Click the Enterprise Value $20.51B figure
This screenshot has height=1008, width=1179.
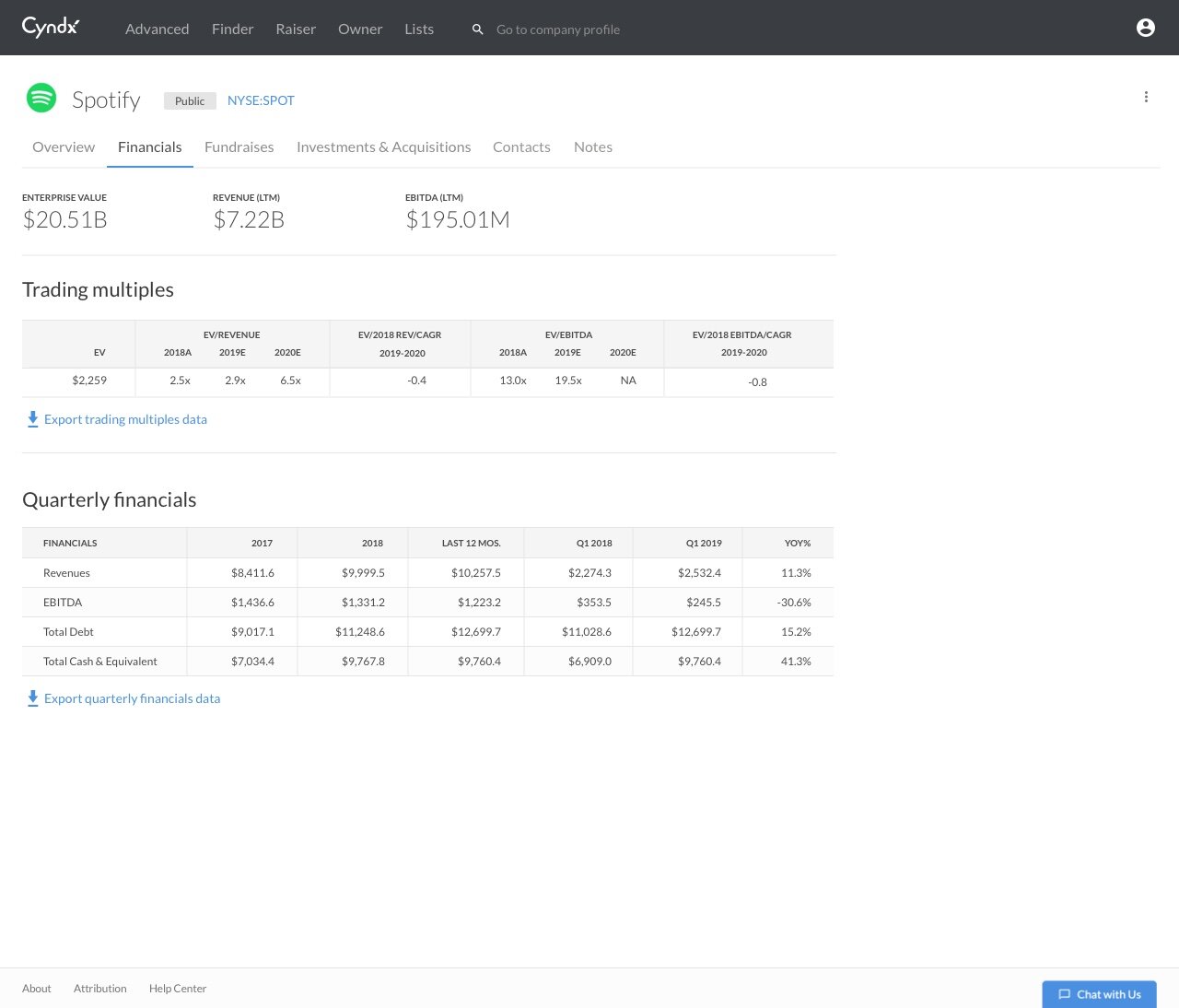(x=64, y=219)
